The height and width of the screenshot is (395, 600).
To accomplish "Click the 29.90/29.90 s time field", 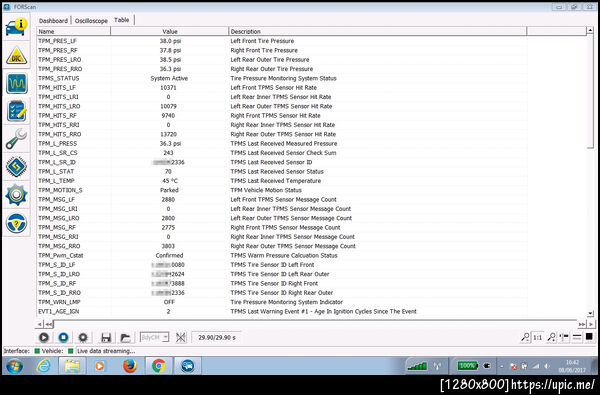I will coord(217,338).
